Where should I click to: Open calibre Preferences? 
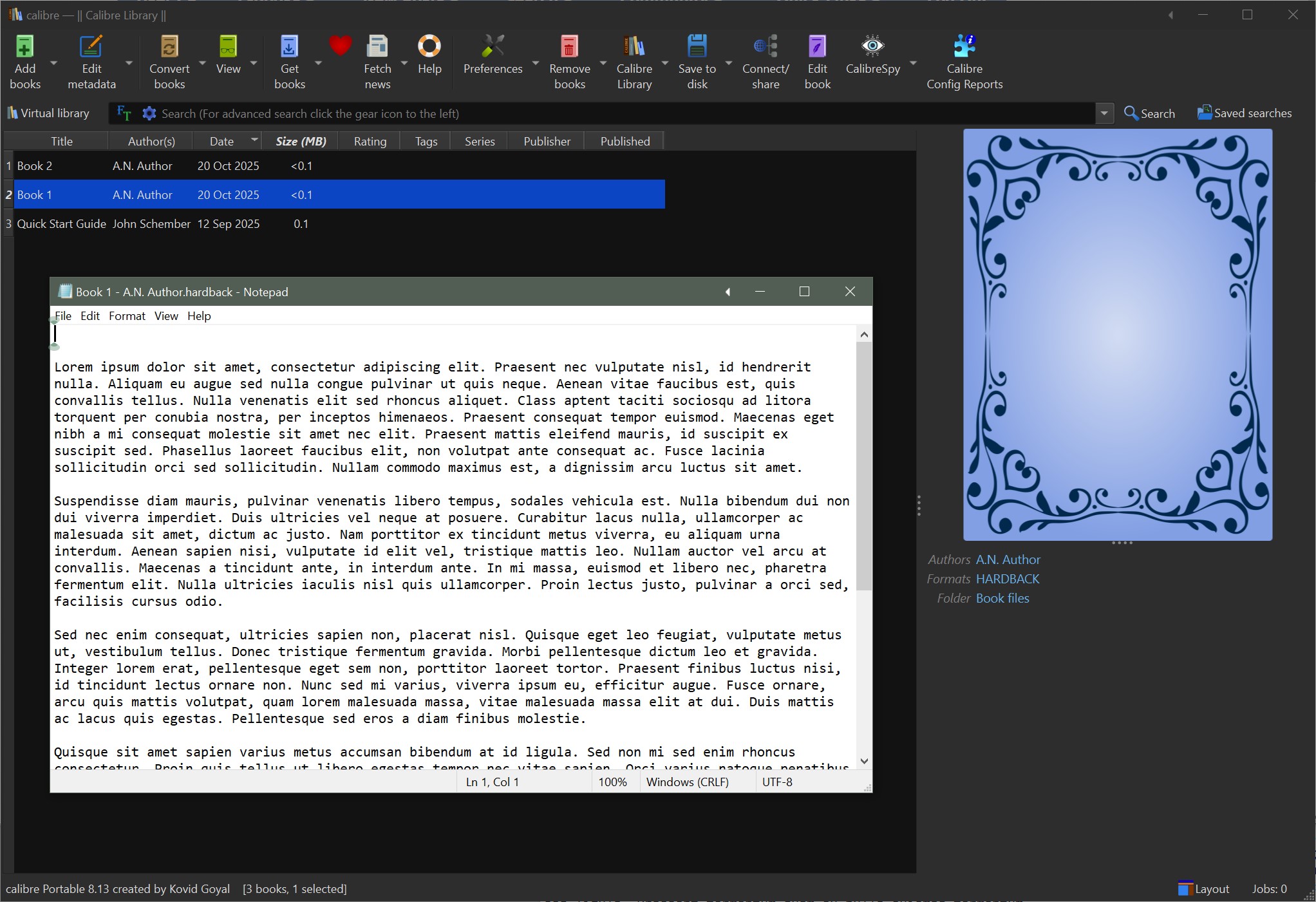click(x=493, y=48)
